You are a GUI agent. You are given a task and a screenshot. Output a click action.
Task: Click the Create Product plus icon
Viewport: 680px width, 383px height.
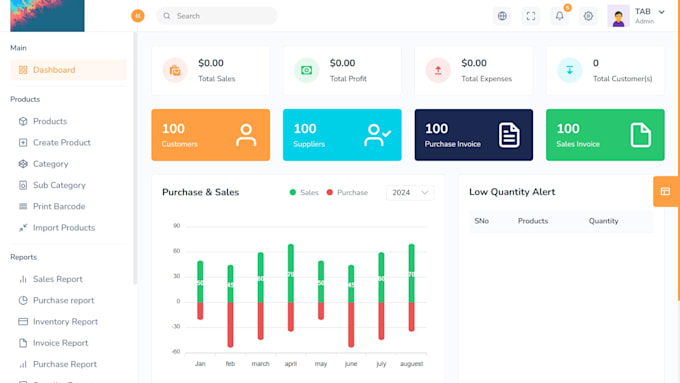23,143
